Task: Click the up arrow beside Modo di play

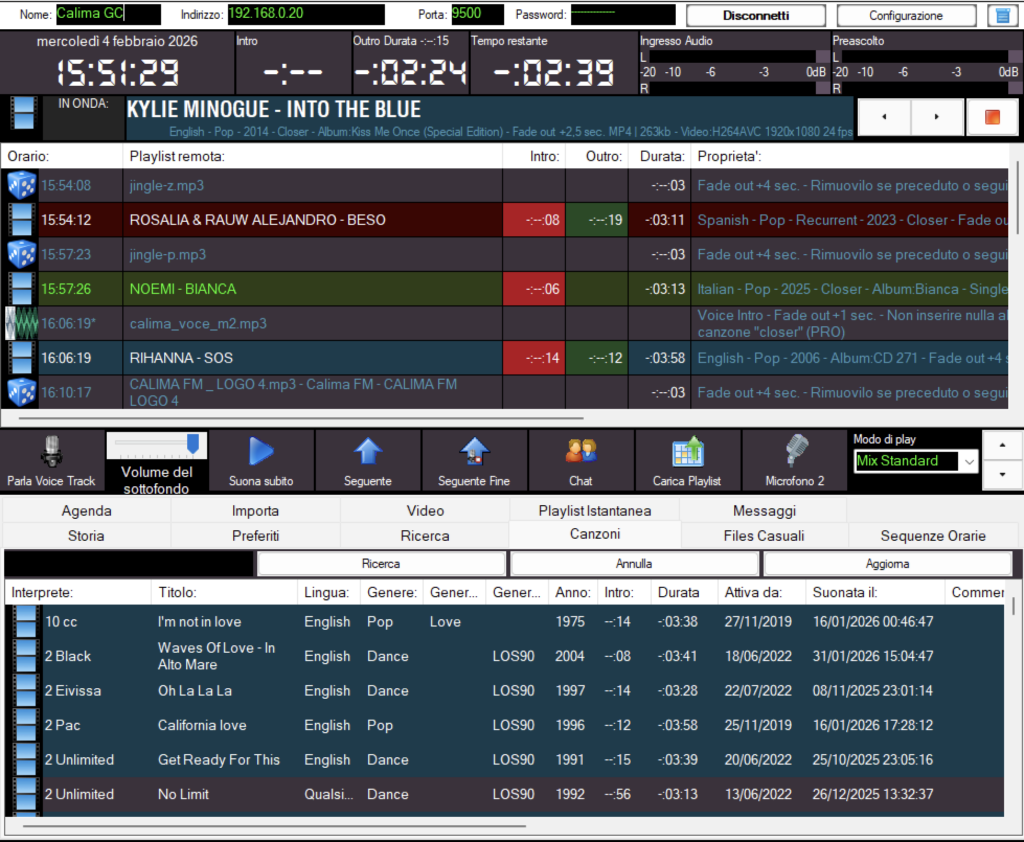Action: (x=1002, y=445)
